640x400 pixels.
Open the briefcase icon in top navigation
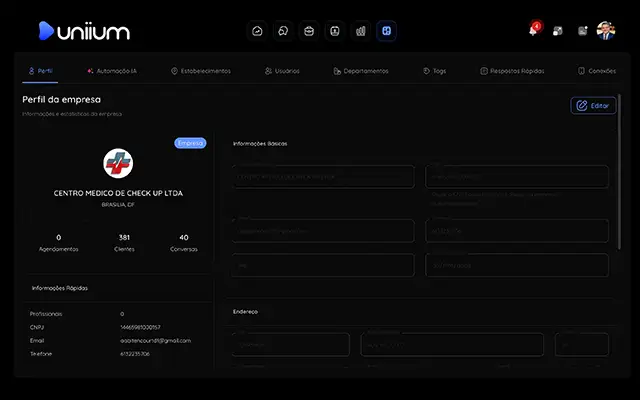pyautogui.click(x=309, y=31)
